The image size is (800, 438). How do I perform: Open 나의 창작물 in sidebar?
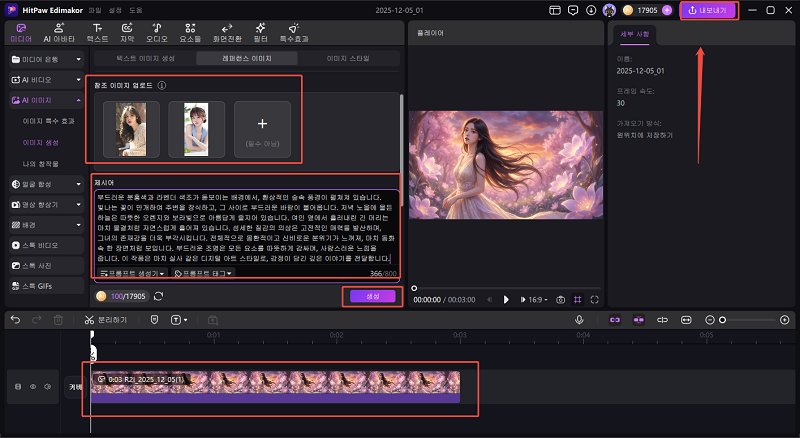41,164
